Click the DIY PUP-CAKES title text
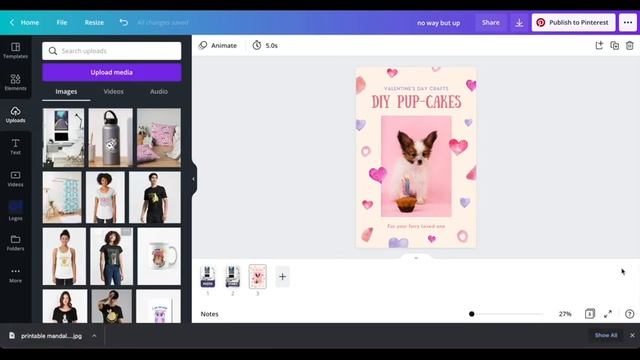This screenshot has width=640, height=360. click(416, 102)
